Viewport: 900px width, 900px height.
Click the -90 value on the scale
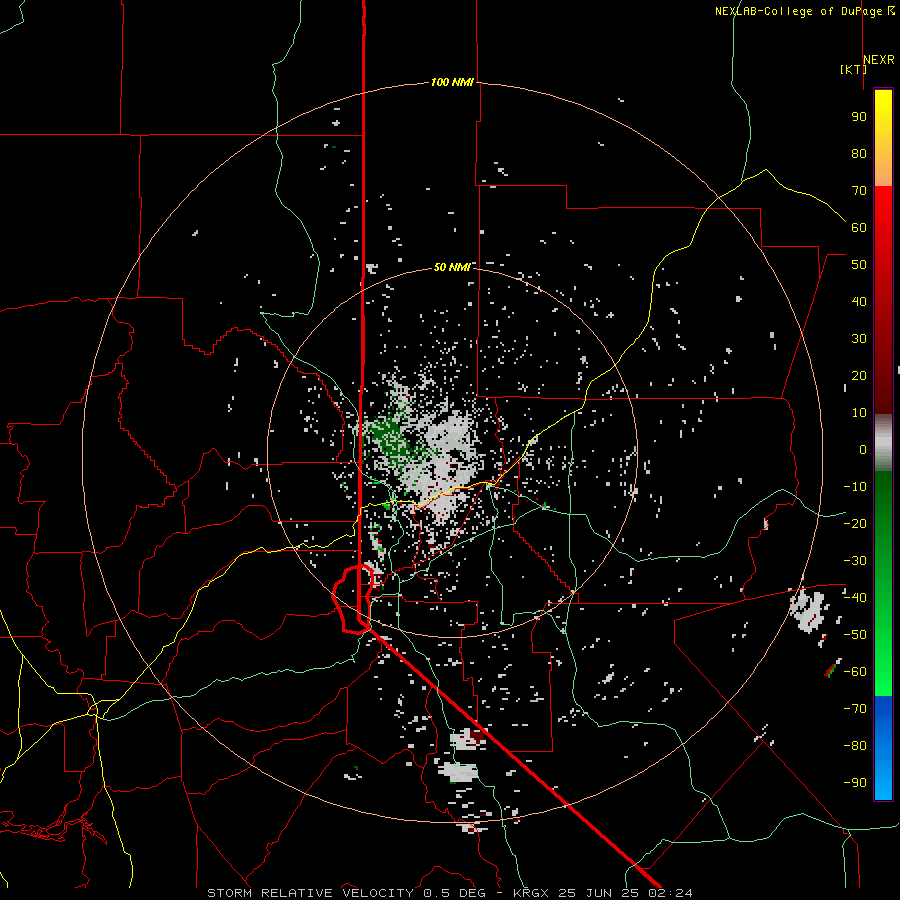coord(855,783)
